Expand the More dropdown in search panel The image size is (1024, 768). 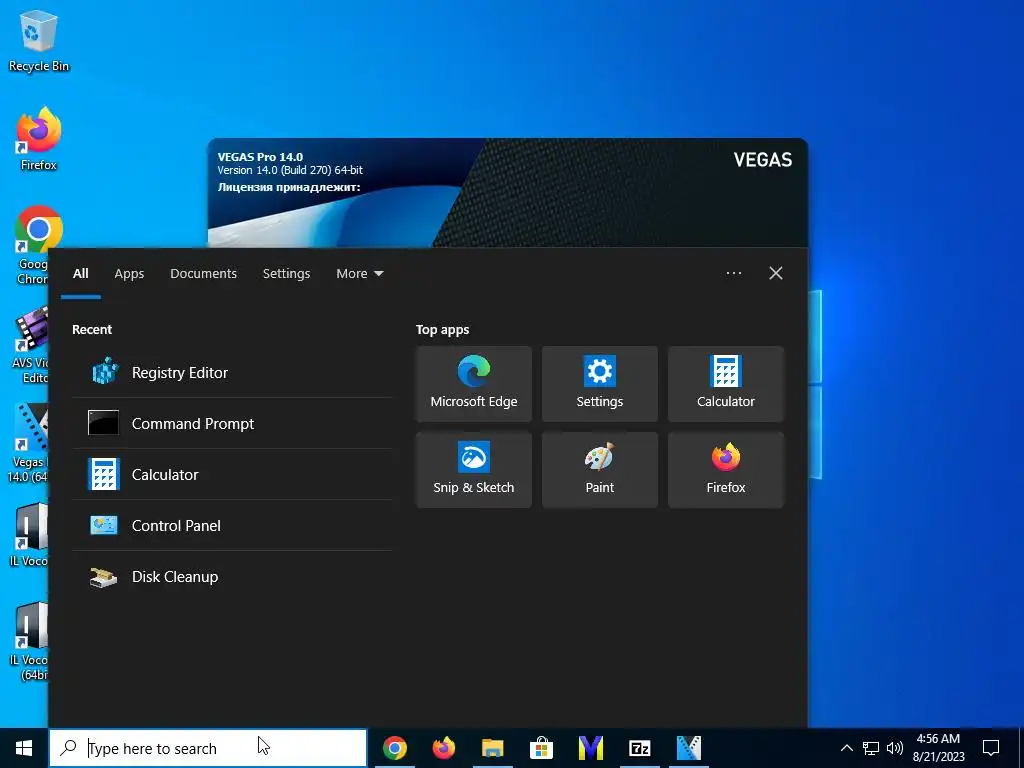[359, 274]
